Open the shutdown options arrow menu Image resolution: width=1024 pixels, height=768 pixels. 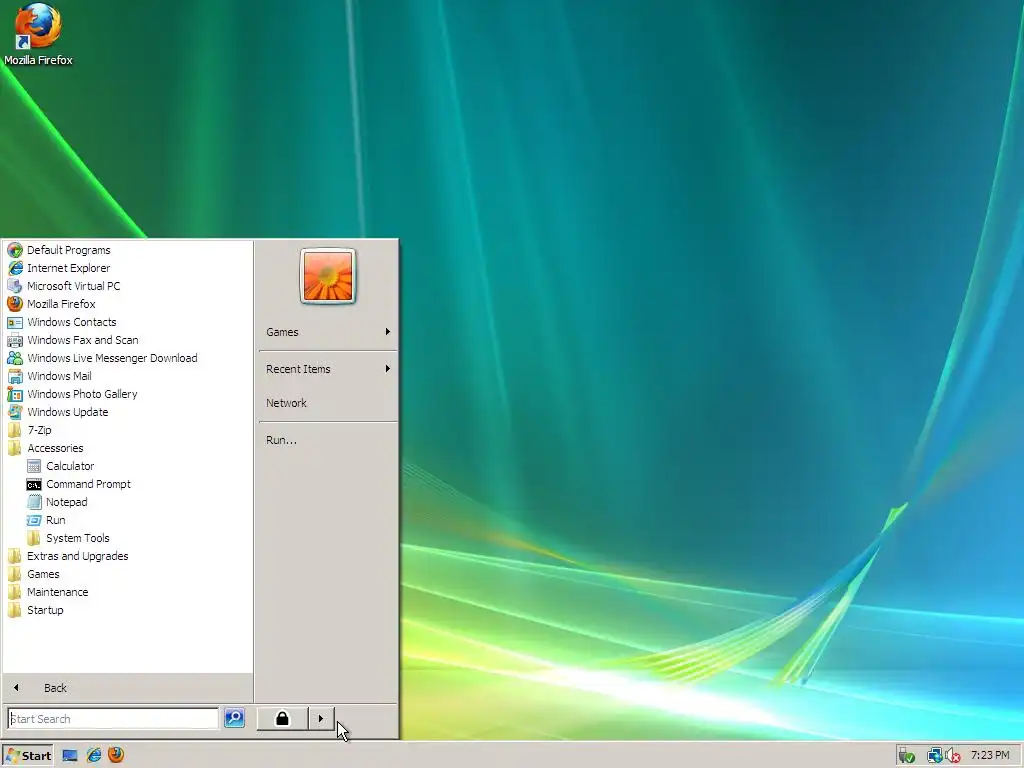[x=321, y=718]
